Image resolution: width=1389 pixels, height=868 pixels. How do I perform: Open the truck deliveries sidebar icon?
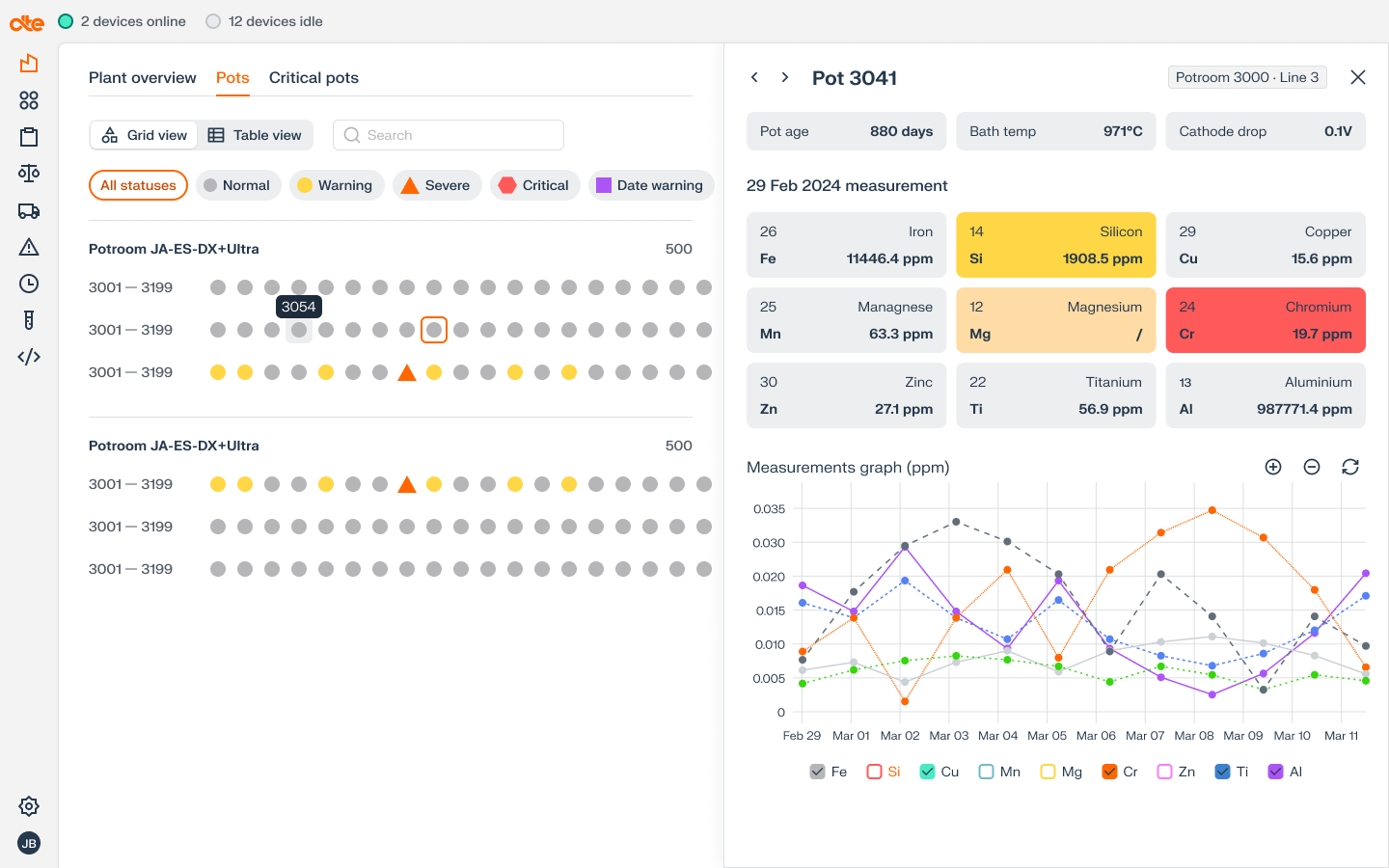(x=29, y=210)
